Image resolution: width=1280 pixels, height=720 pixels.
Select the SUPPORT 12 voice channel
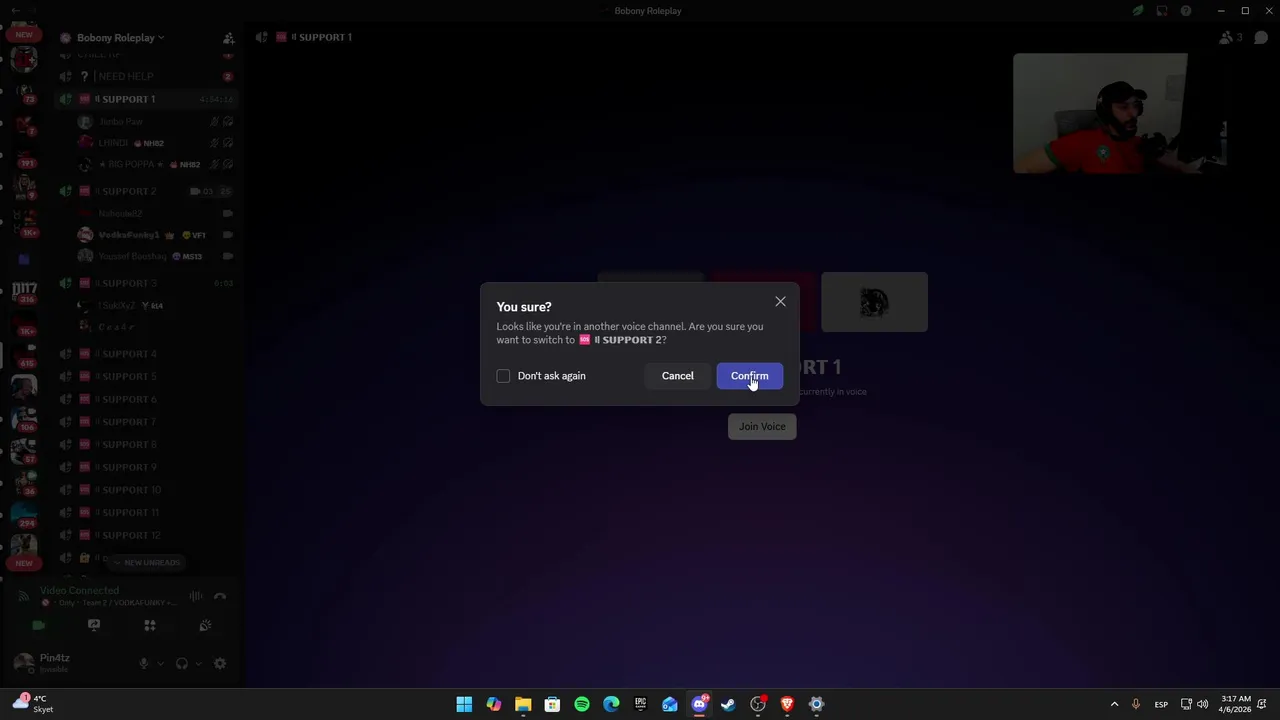tap(146, 535)
